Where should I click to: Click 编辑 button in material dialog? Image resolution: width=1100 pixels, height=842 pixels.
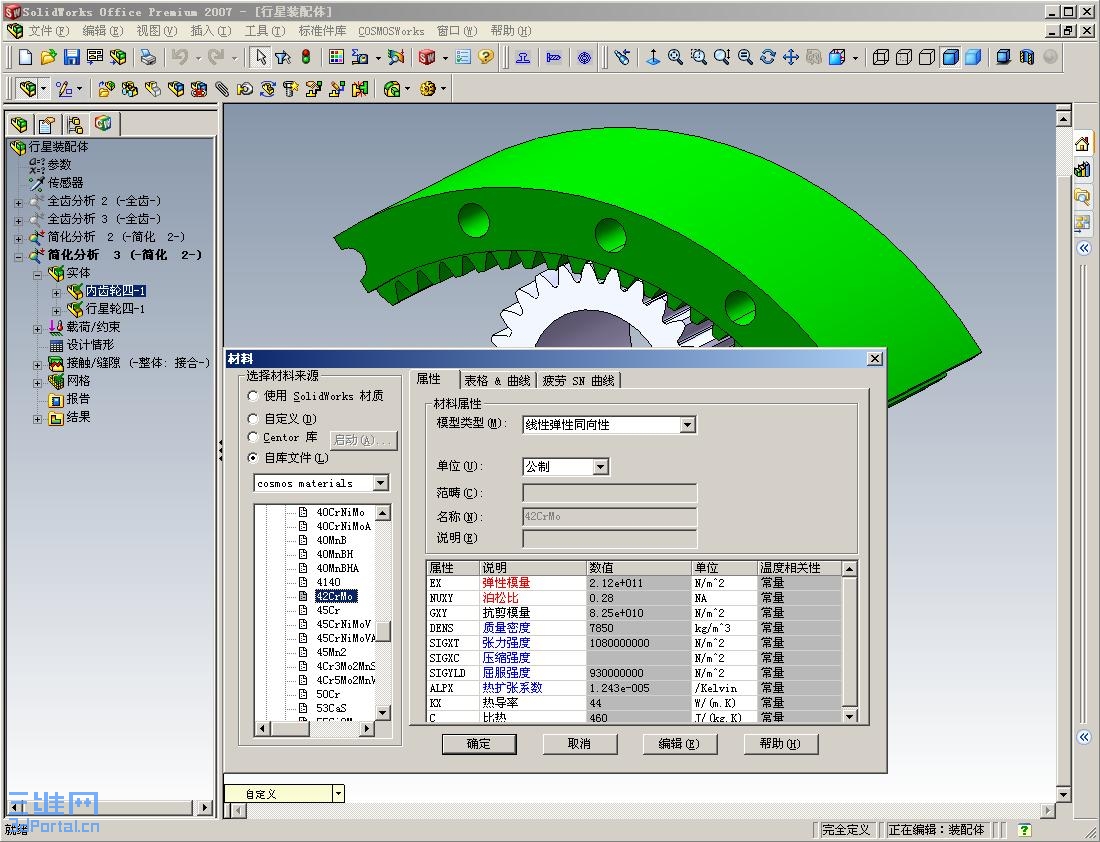[680, 744]
